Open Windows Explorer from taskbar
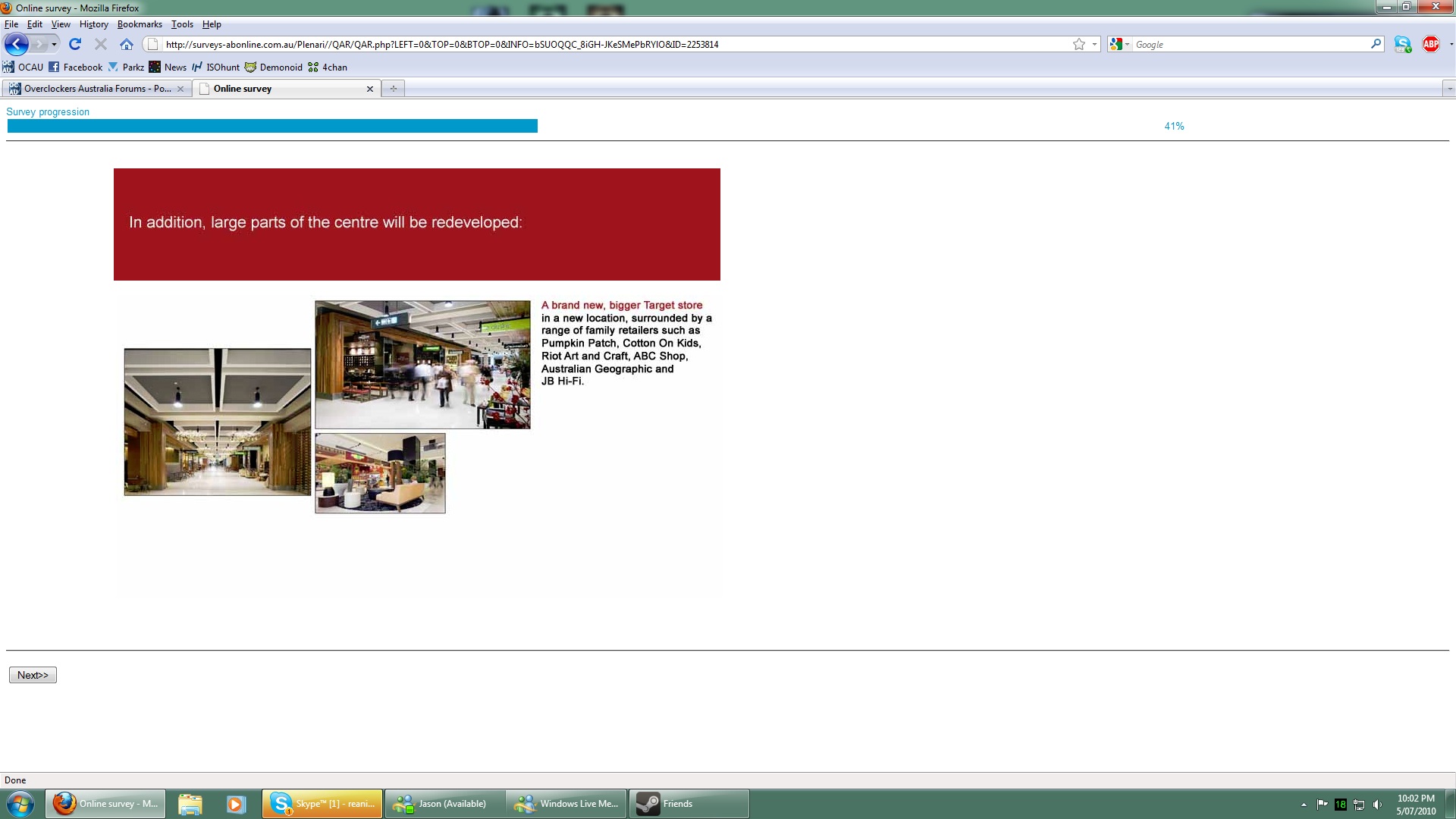Screen dimensions: 1456x819 click(x=190, y=804)
